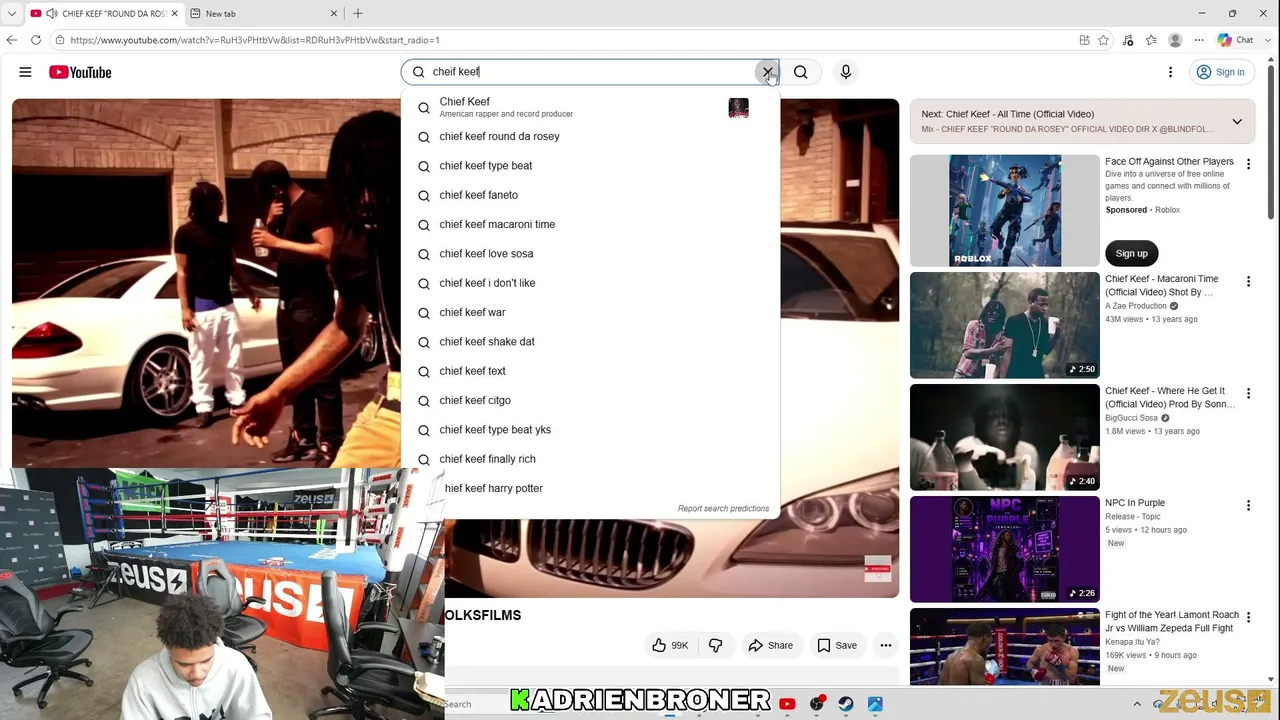The width and height of the screenshot is (1280, 720).
Task: Select the chief keef text suggestion
Action: [x=590, y=371]
